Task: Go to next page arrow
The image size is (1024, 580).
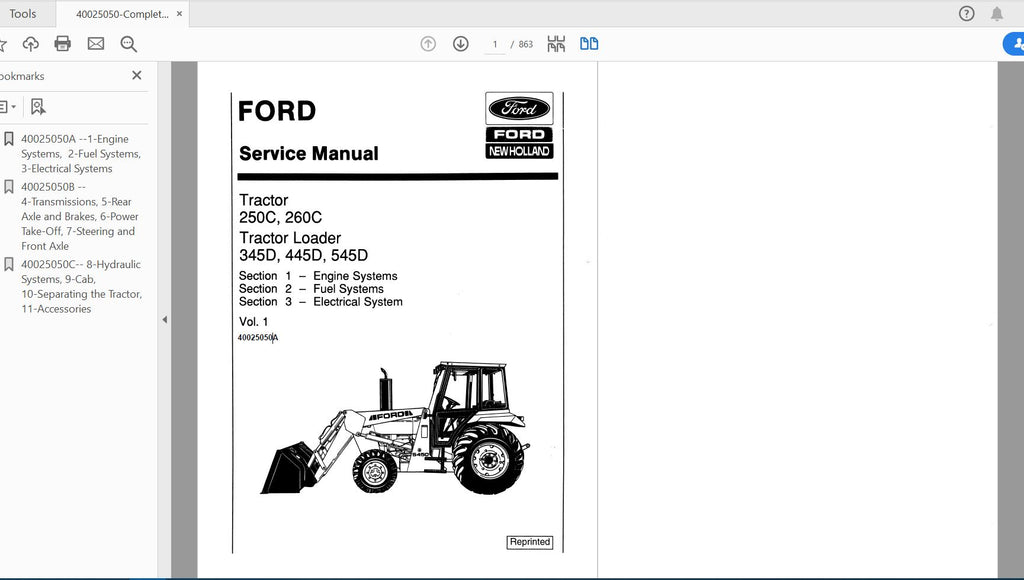Action: tap(460, 44)
